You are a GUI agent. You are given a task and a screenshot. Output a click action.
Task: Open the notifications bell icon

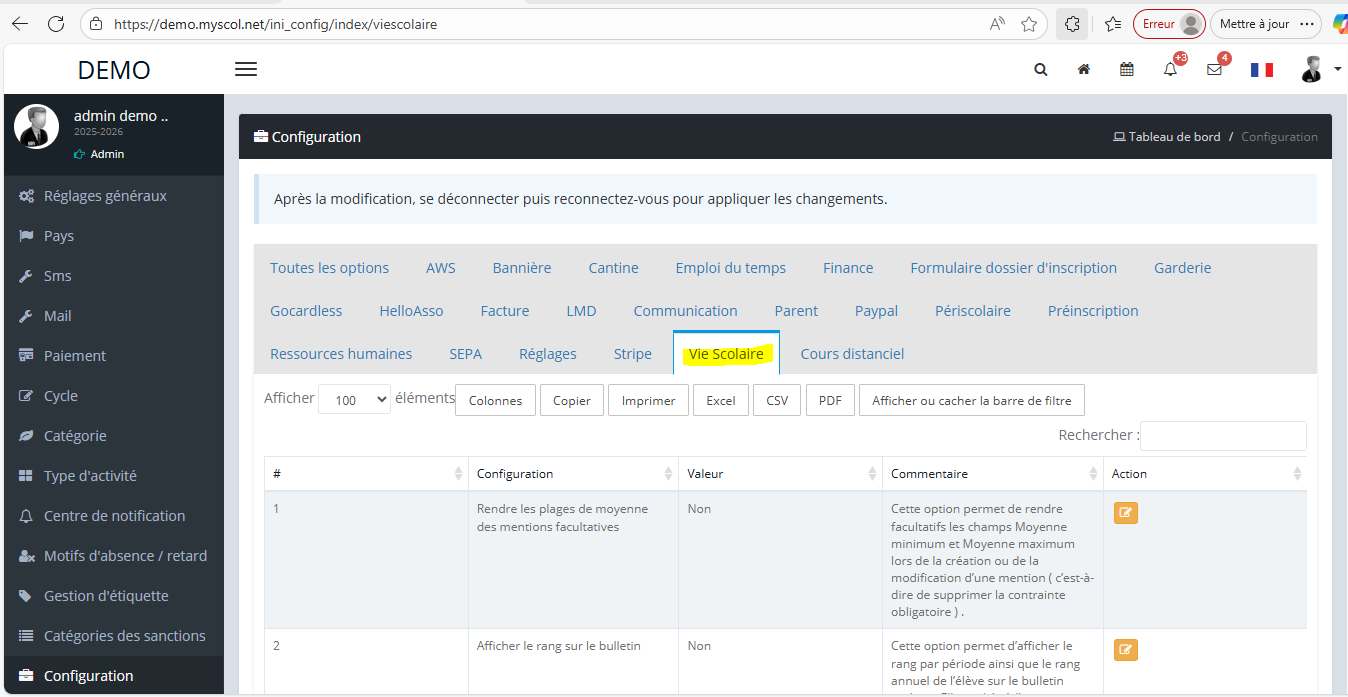1170,70
